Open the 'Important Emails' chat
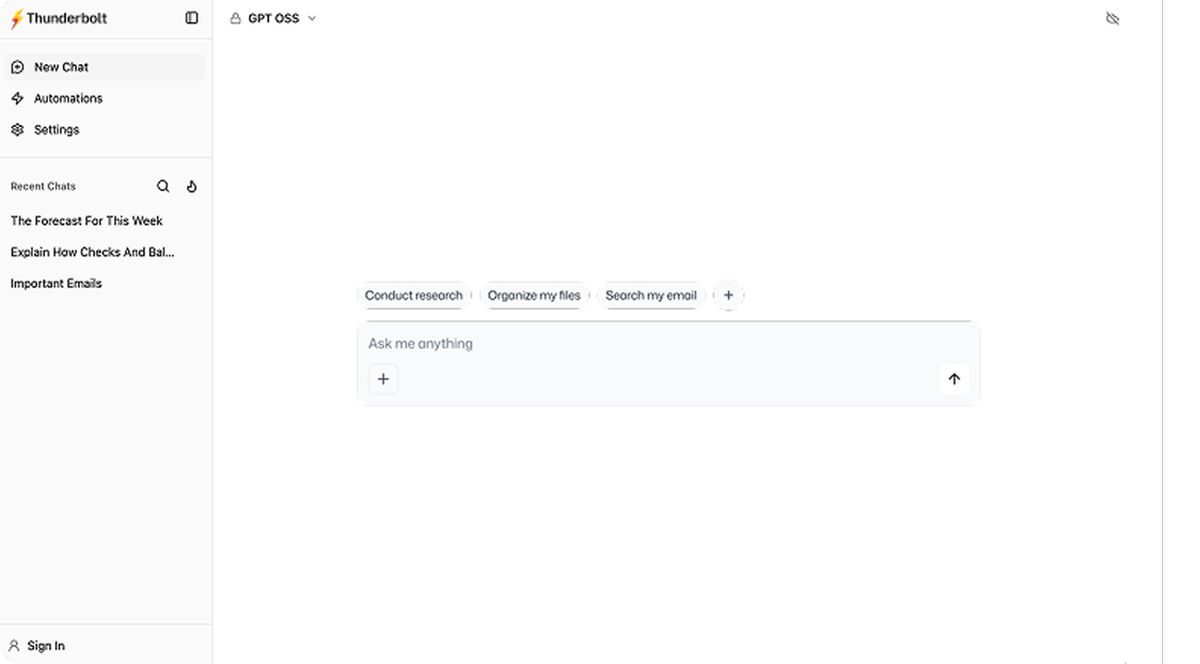The height and width of the screenshot is (664, 1200). 56,284
